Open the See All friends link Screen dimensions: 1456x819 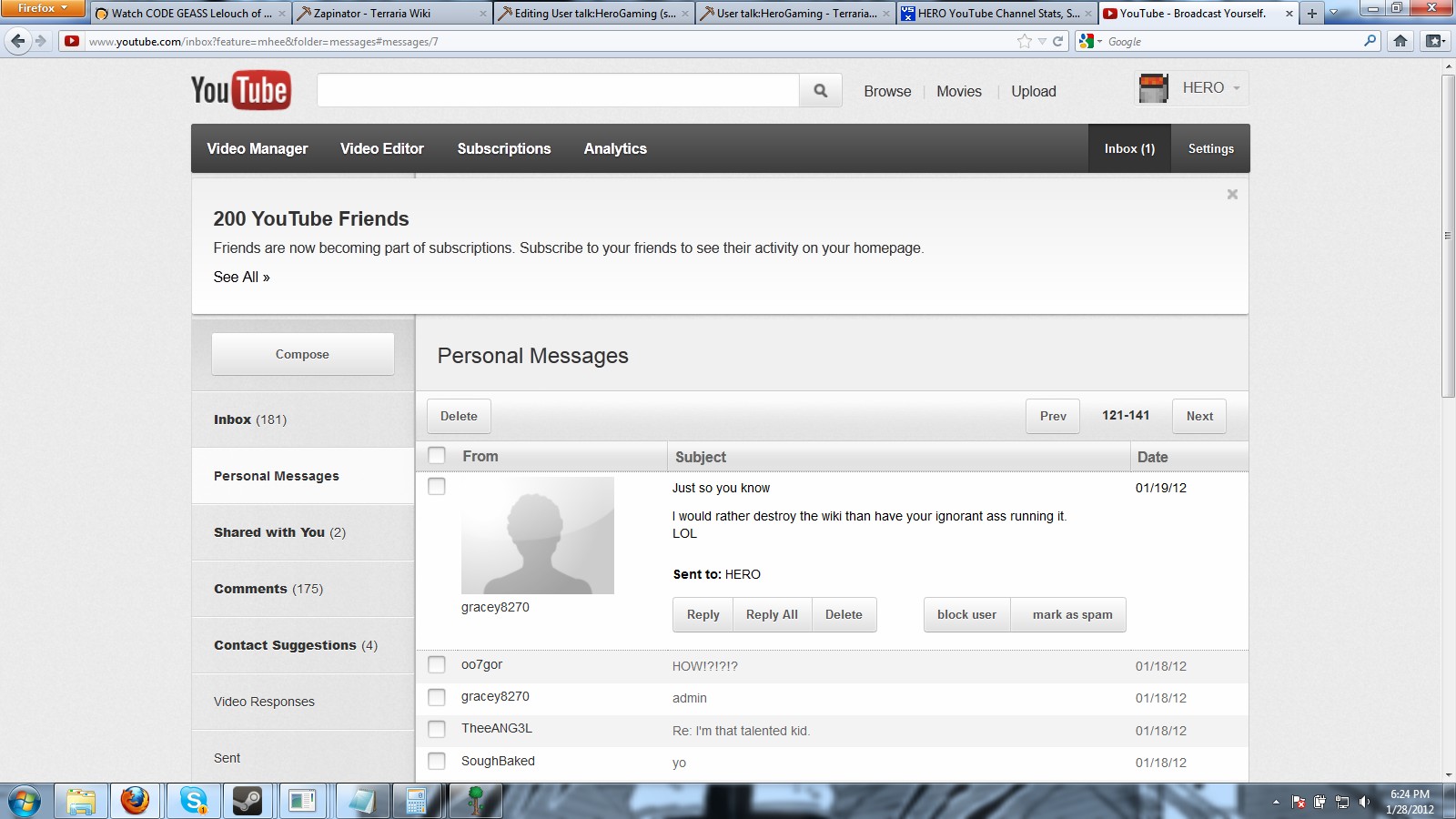click(x=240, y=277)
